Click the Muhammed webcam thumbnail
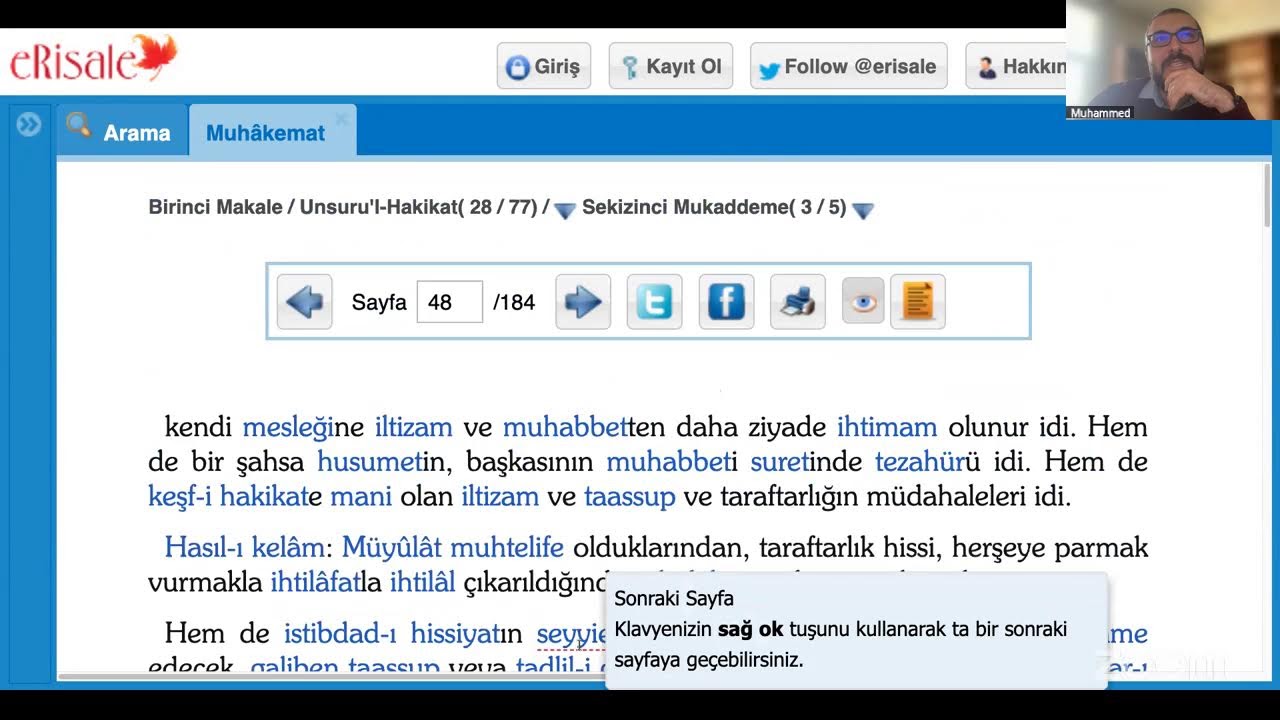Viewport: 1280px width, 720px height. 1173,60
